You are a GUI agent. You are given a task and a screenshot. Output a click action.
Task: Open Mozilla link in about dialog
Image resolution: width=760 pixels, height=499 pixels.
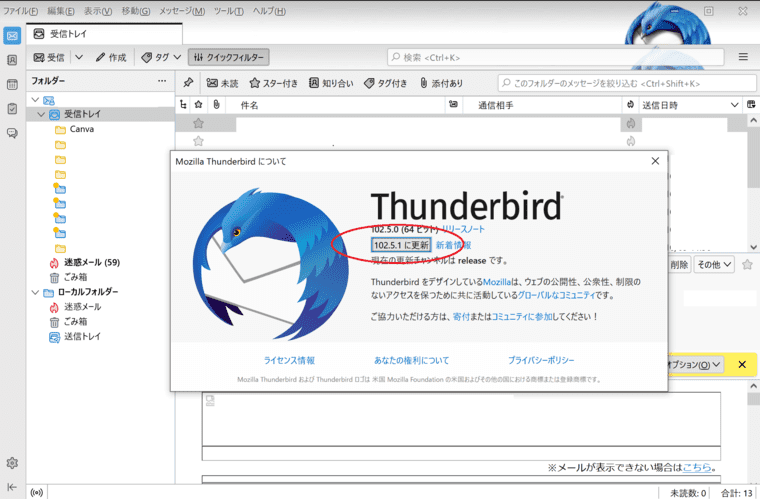497,281
